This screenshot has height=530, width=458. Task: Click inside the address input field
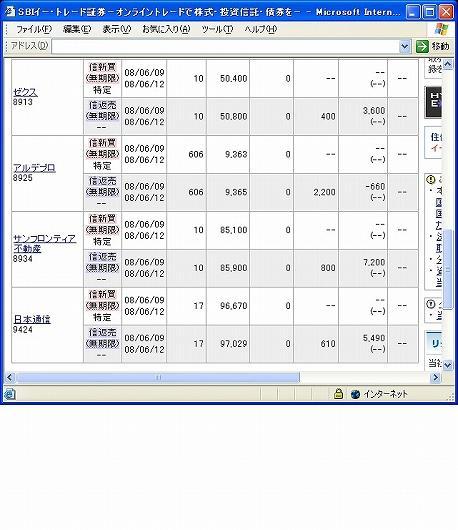[x=225, y=46]
